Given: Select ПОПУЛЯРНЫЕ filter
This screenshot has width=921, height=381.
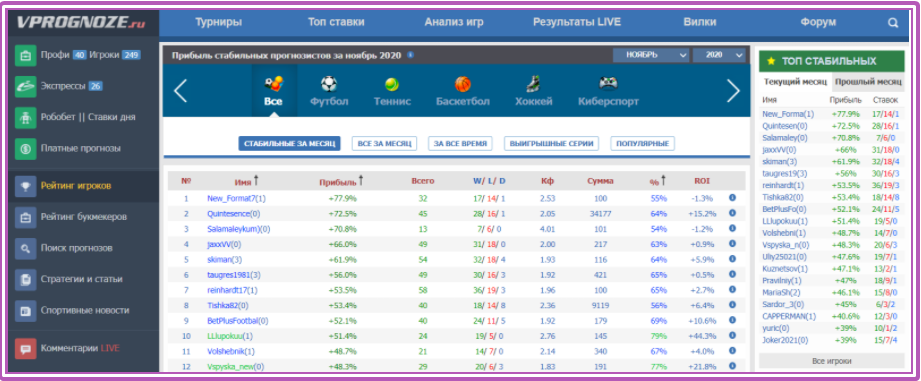Looking at the screenshot, I should pos(643,143).
